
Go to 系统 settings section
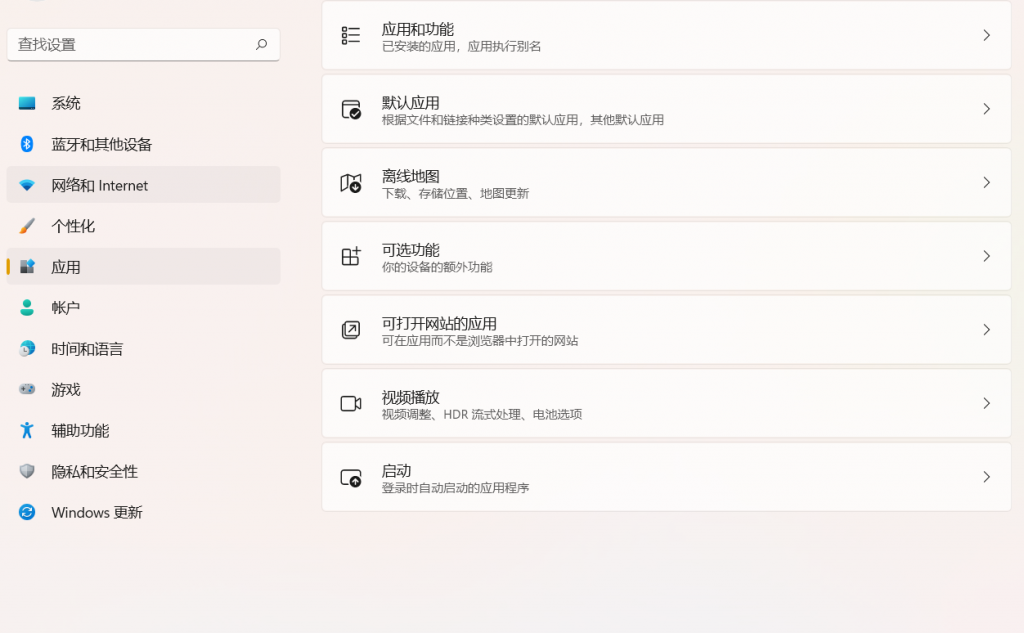[66, 103]
